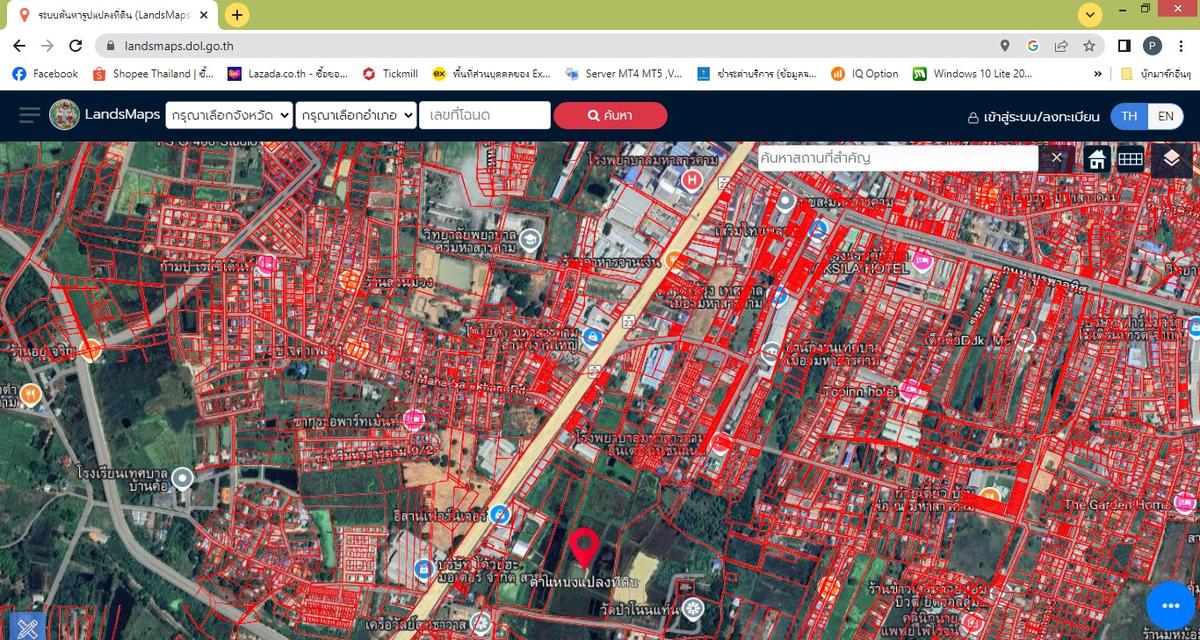Viewport: 1200px width, 640px height.
Task: Click the Ban Kho municipal school marker
Action: [182, 479]
